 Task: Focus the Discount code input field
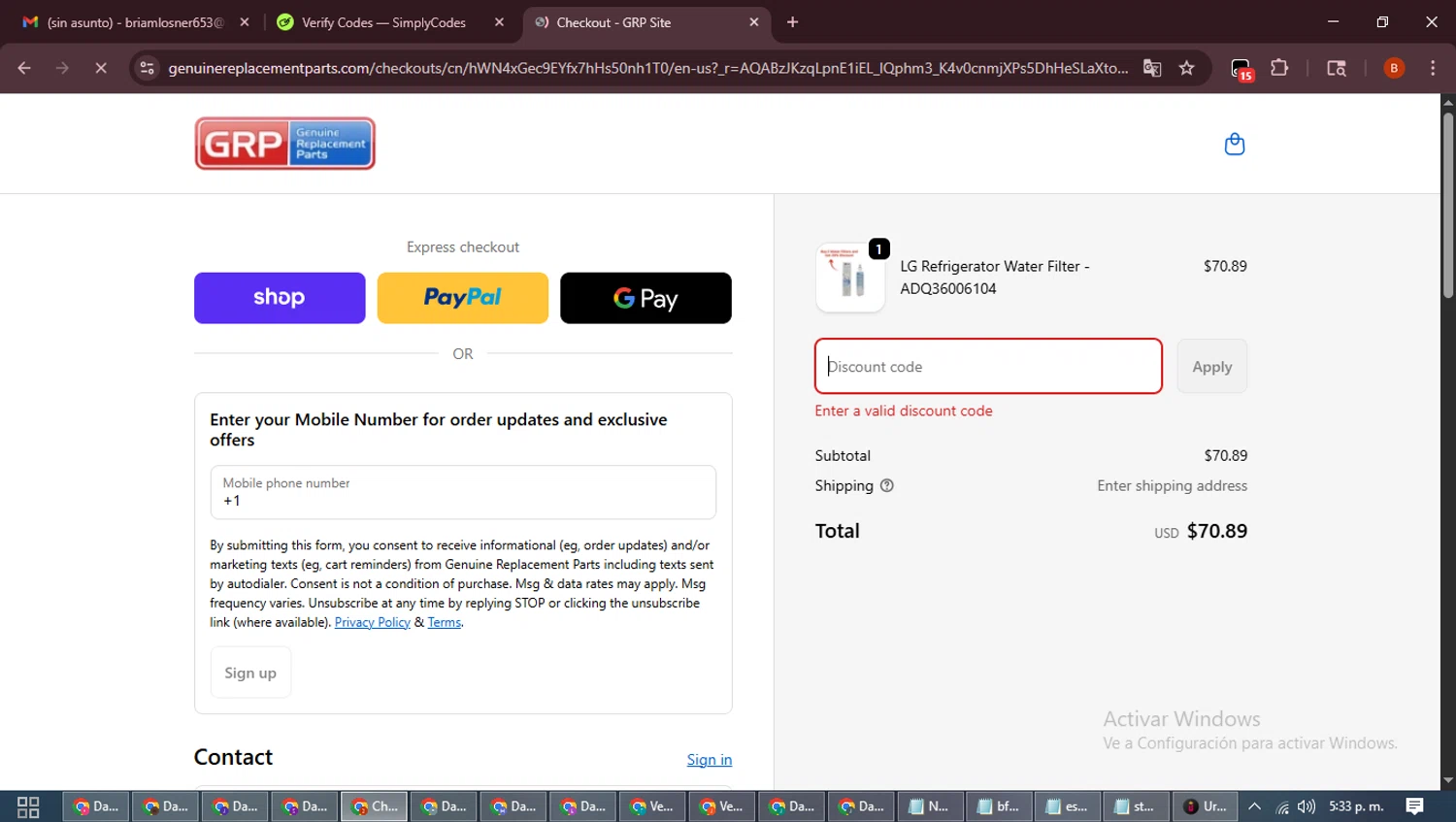988,367
